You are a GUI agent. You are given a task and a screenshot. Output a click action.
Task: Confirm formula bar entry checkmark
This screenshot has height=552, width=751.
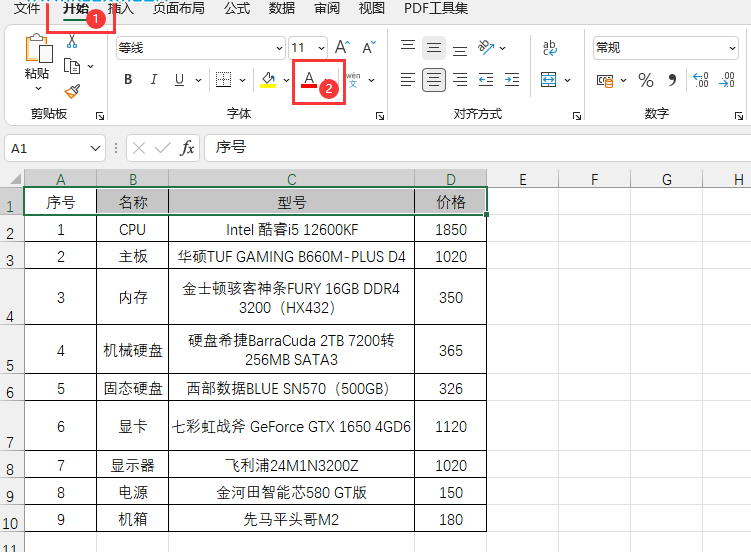163,148
